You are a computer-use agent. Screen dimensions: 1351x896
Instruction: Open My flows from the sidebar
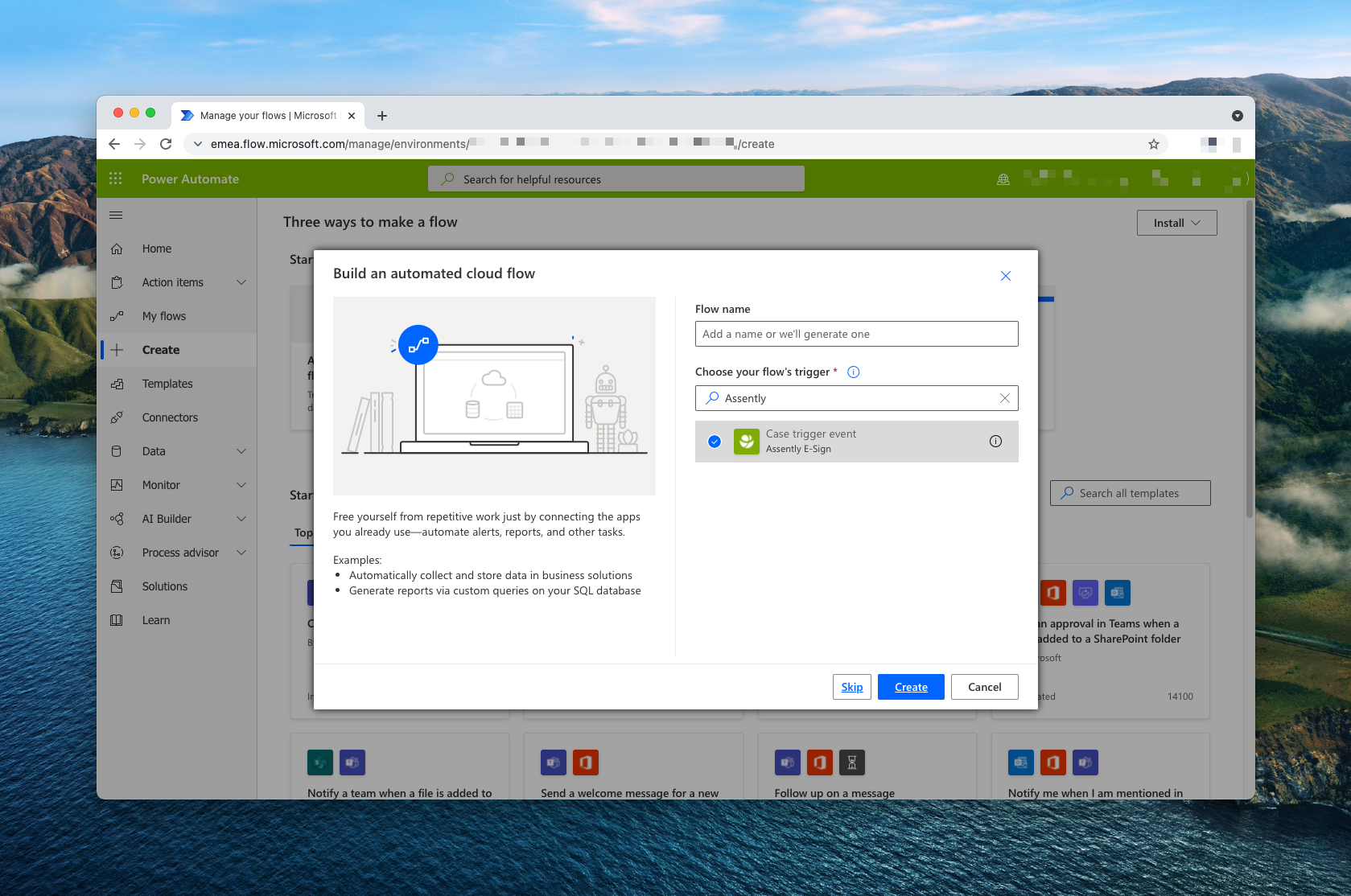click(x=163, y=315)
